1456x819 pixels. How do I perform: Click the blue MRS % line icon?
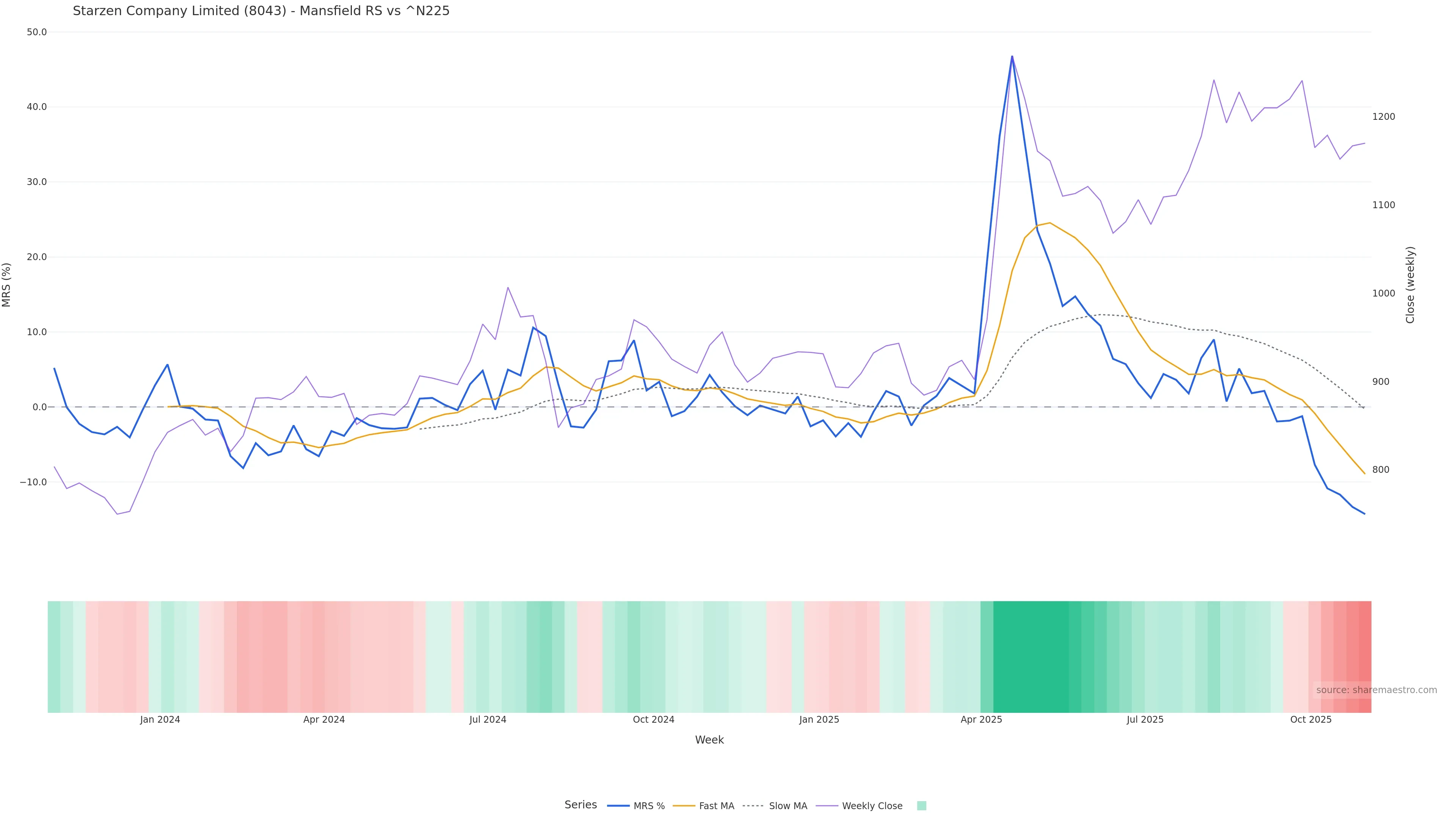618,806
